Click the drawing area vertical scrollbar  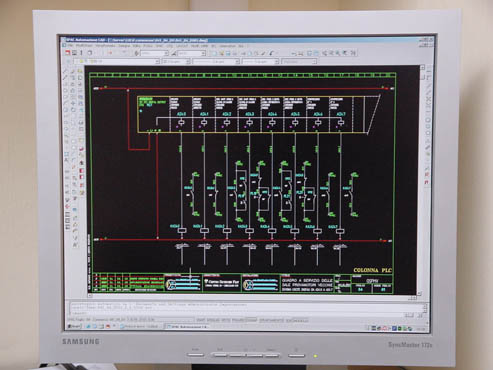coord(422,180)
